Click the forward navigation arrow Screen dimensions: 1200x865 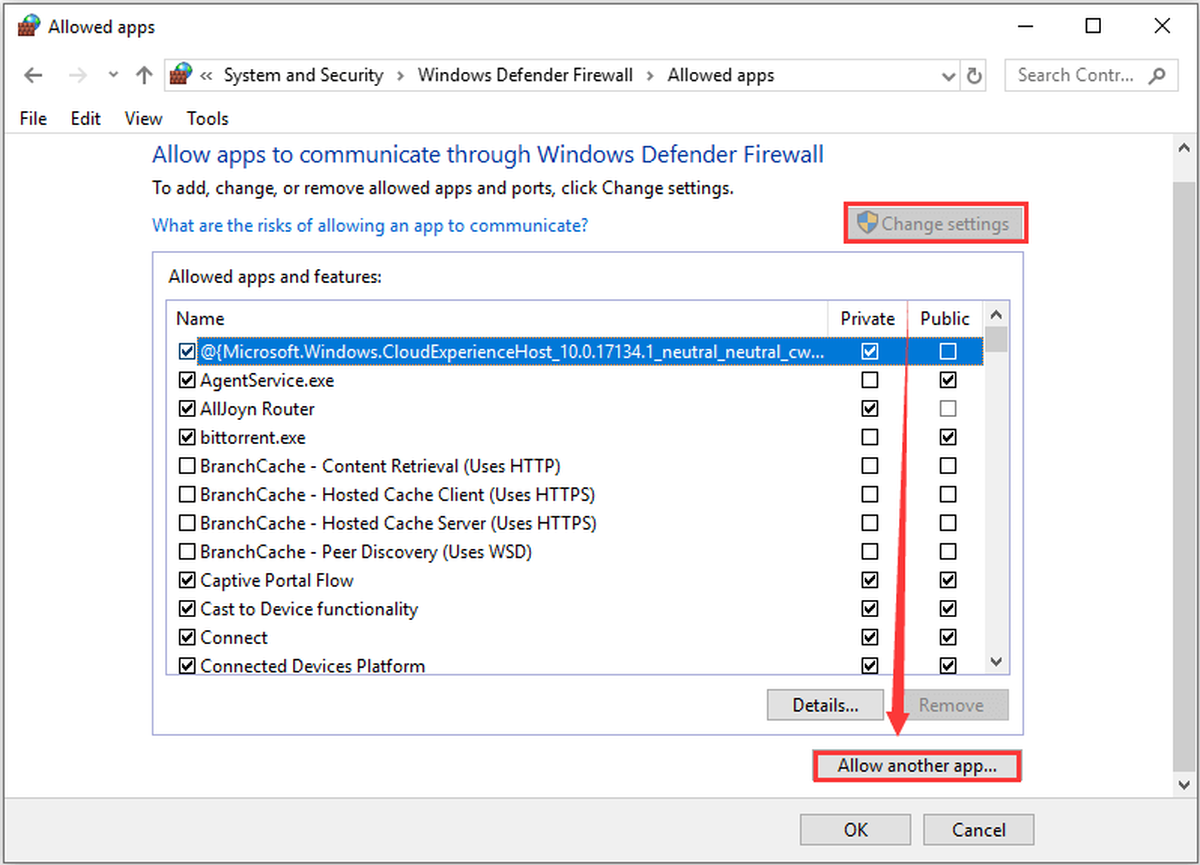click(78, 75)
